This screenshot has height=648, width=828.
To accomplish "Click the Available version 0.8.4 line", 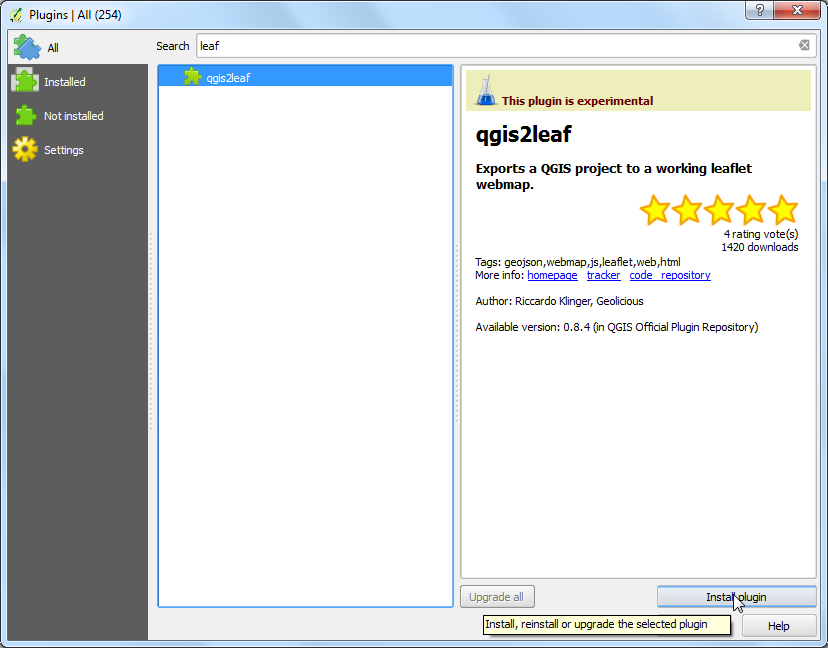I will (617, 327).
